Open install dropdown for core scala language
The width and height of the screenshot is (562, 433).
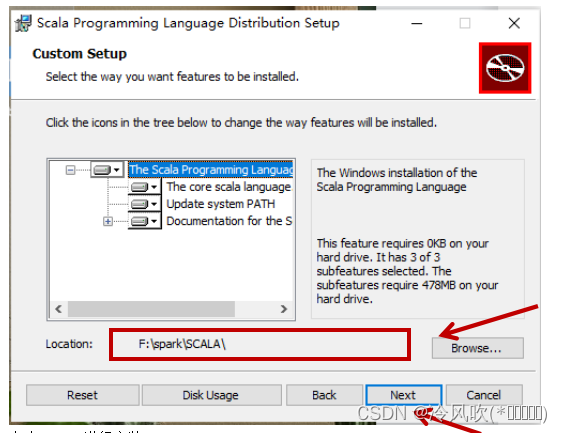point(144,187)
